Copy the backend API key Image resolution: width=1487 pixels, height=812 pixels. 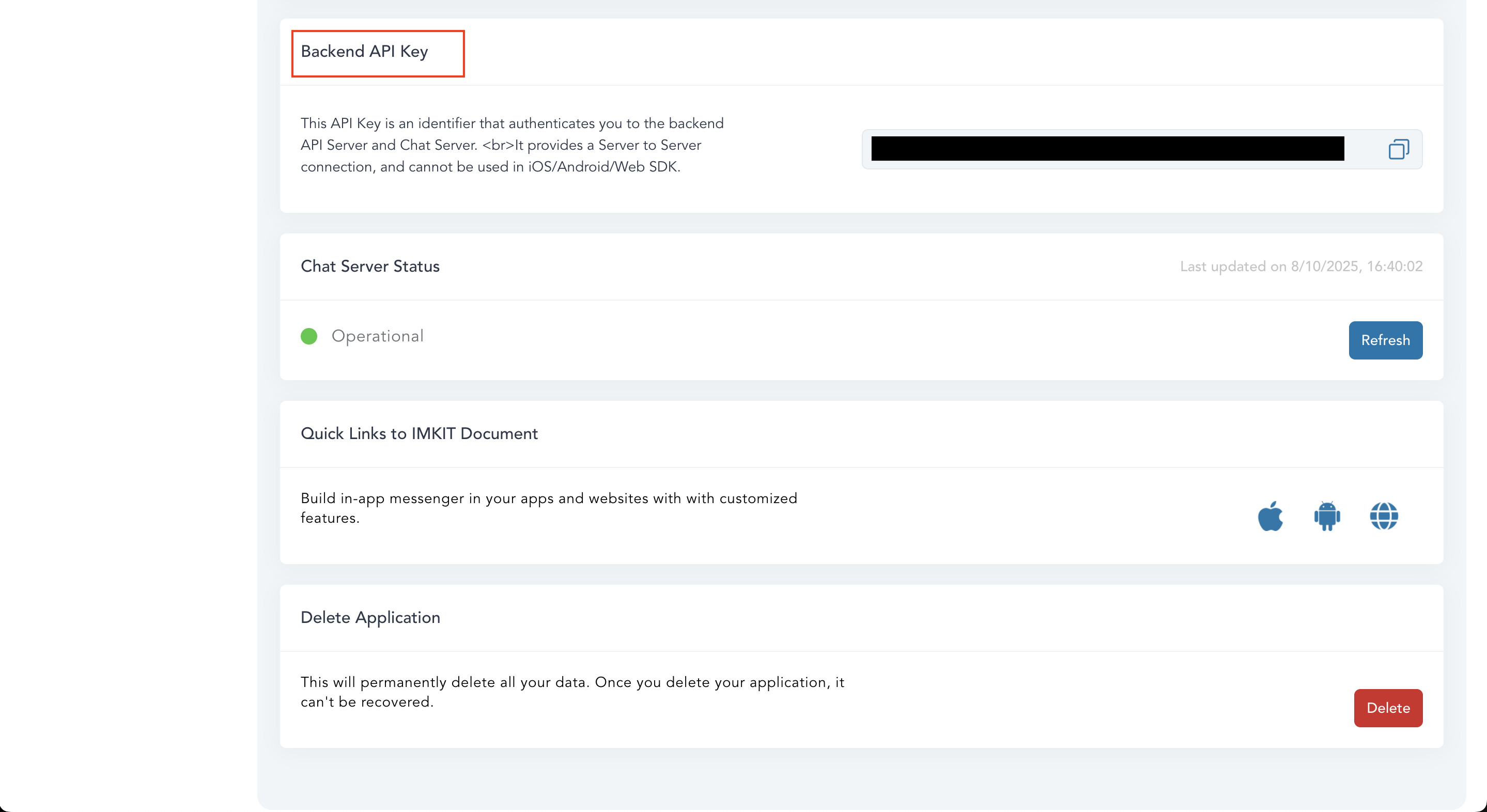pyautogui.click(x=1398, y=149)
